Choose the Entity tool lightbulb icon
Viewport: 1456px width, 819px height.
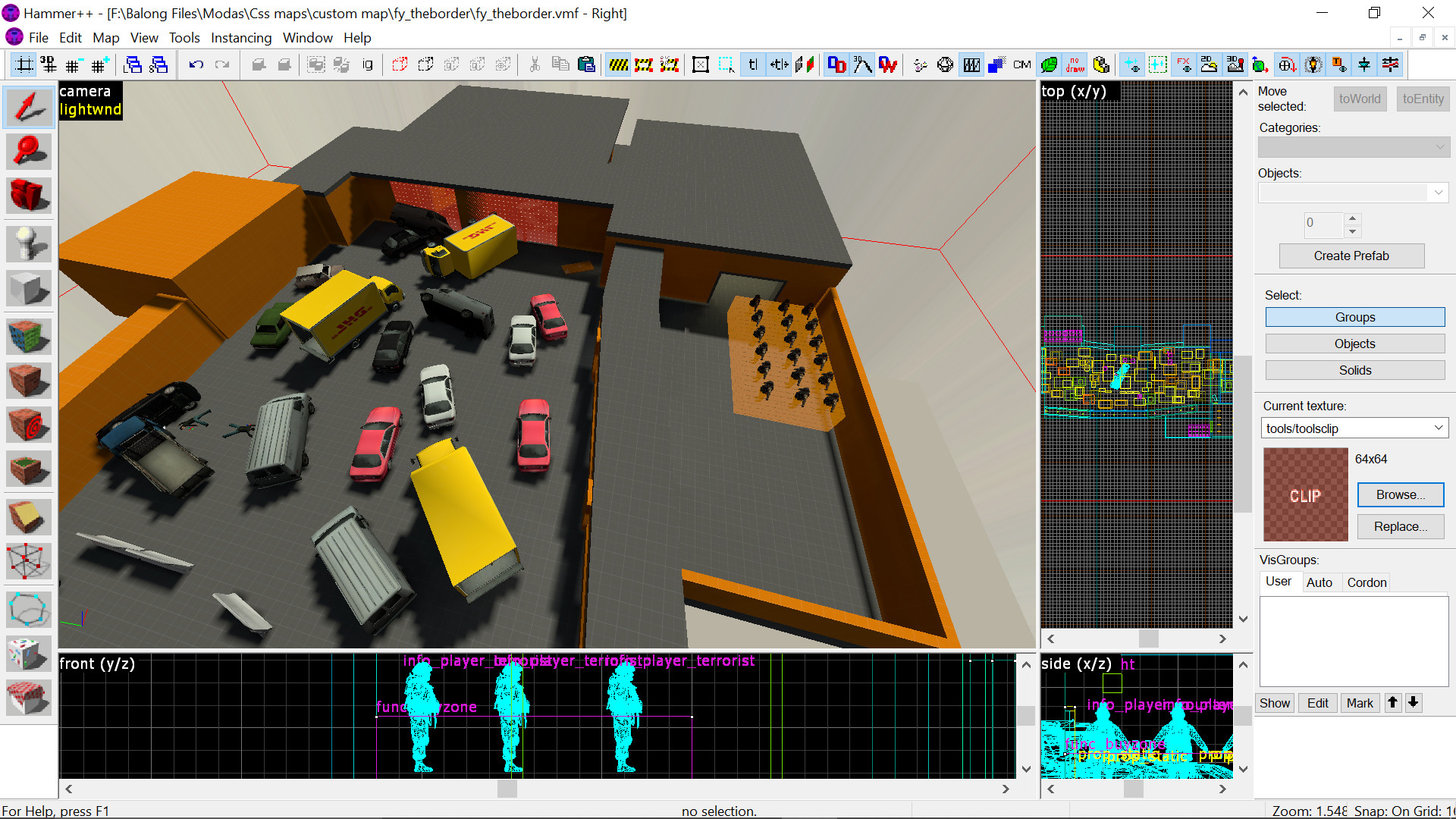coord(28,243)
